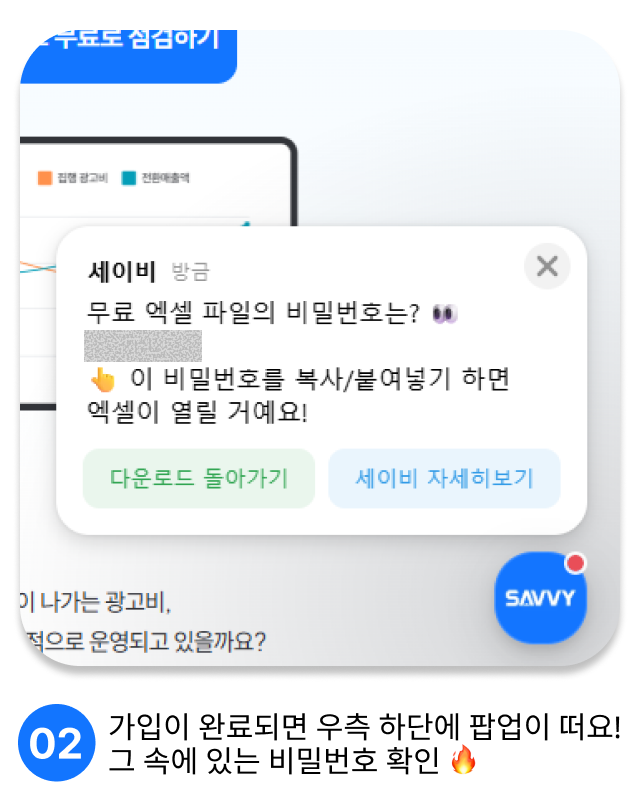Click the 다운로드 돌아가기 button
The width and height of the screenshot is (640, 812).
[x=199, y=478]
